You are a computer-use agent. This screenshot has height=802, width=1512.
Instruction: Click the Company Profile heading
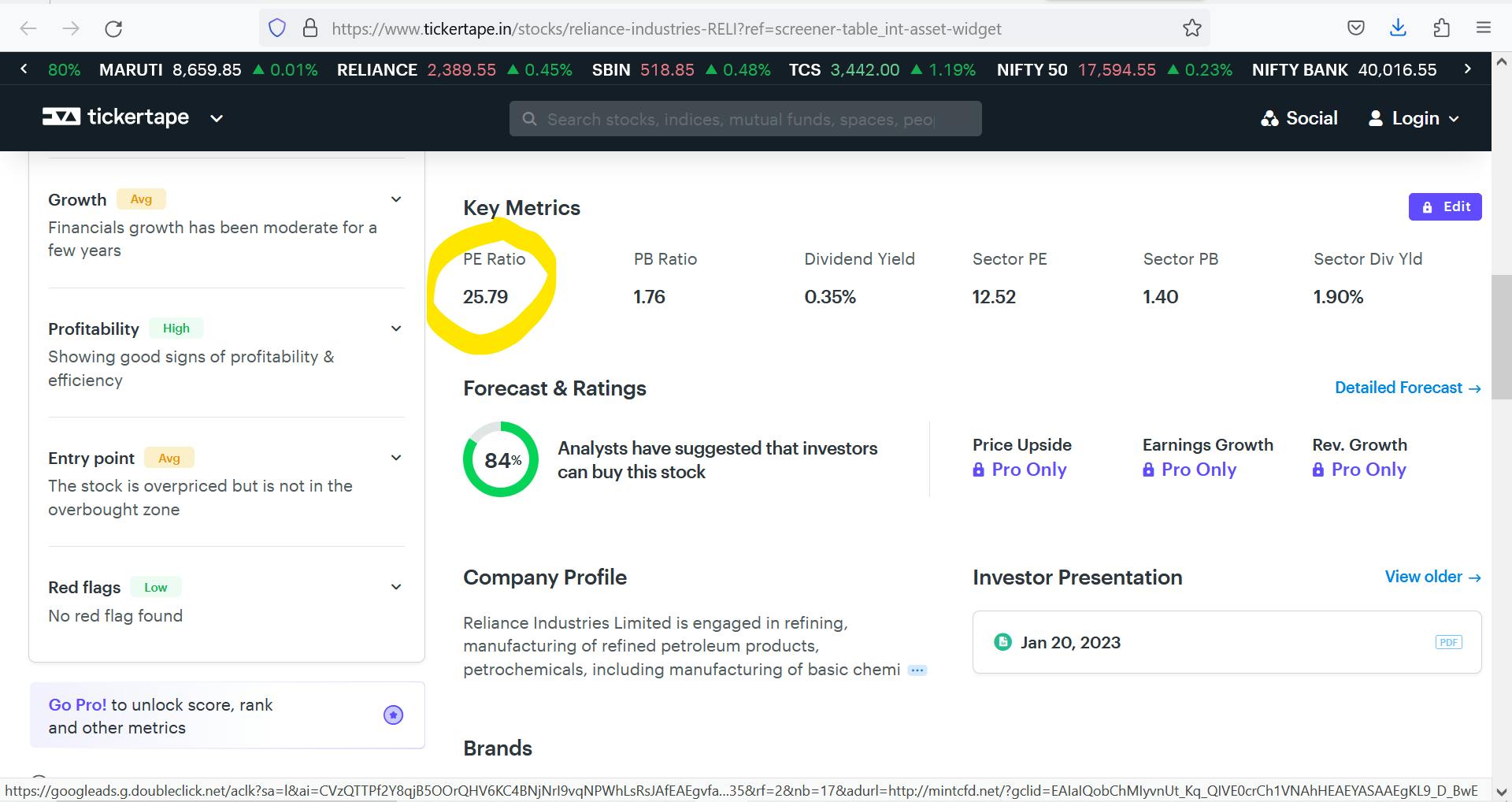click(x=545, y=577)
